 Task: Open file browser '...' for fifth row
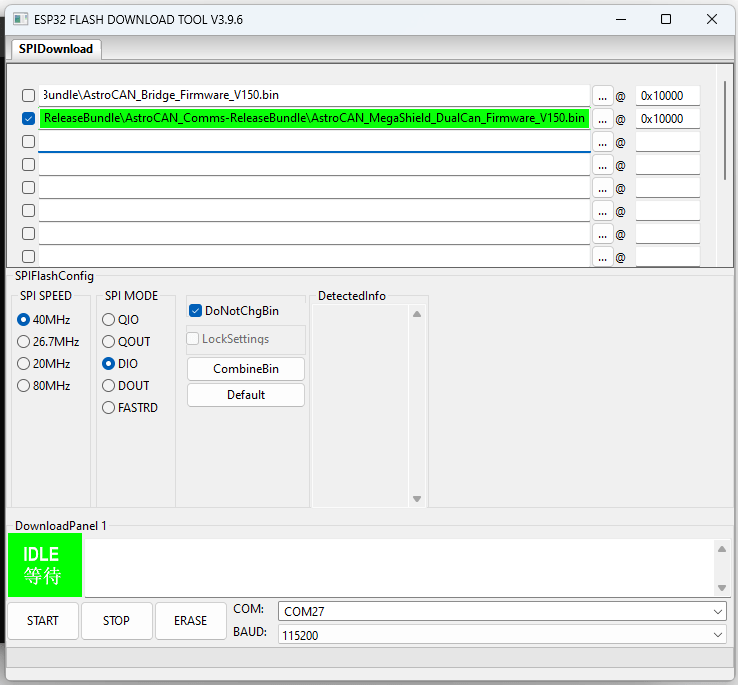pyautogui.click(x=602, y=188)
